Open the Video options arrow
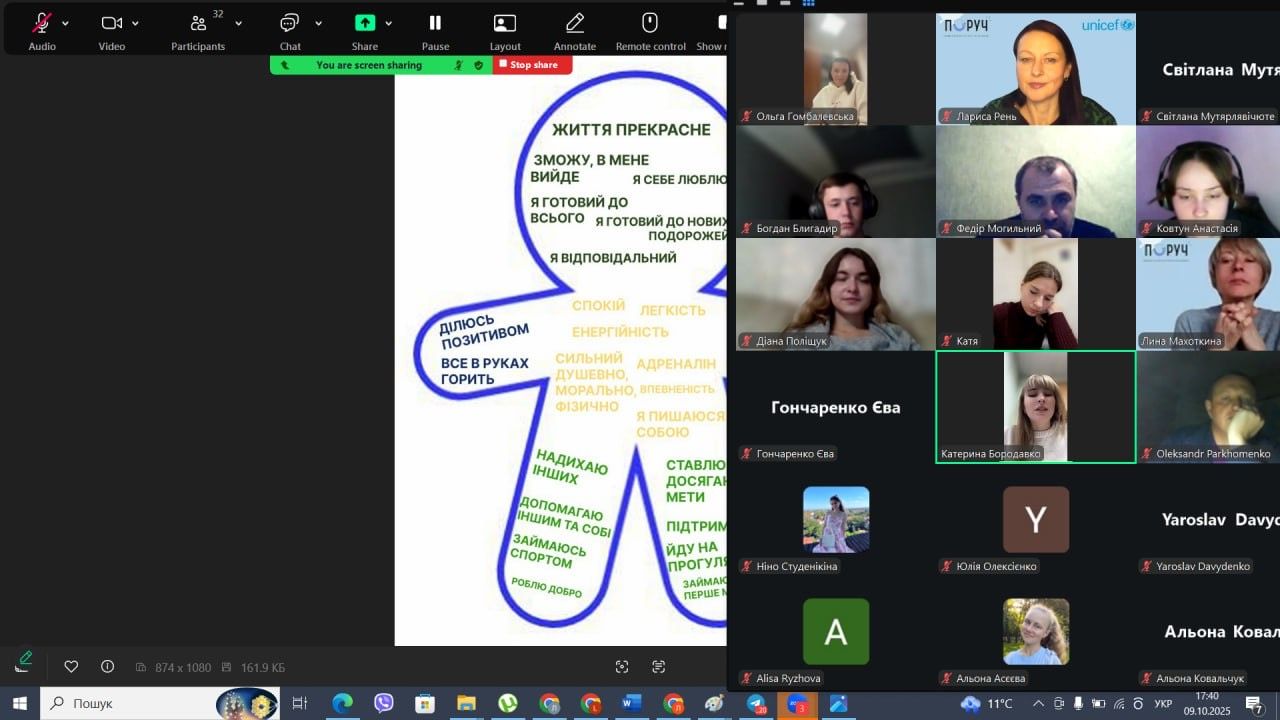This screenshot has width=1280, height=720. click(x=135, y=23)
